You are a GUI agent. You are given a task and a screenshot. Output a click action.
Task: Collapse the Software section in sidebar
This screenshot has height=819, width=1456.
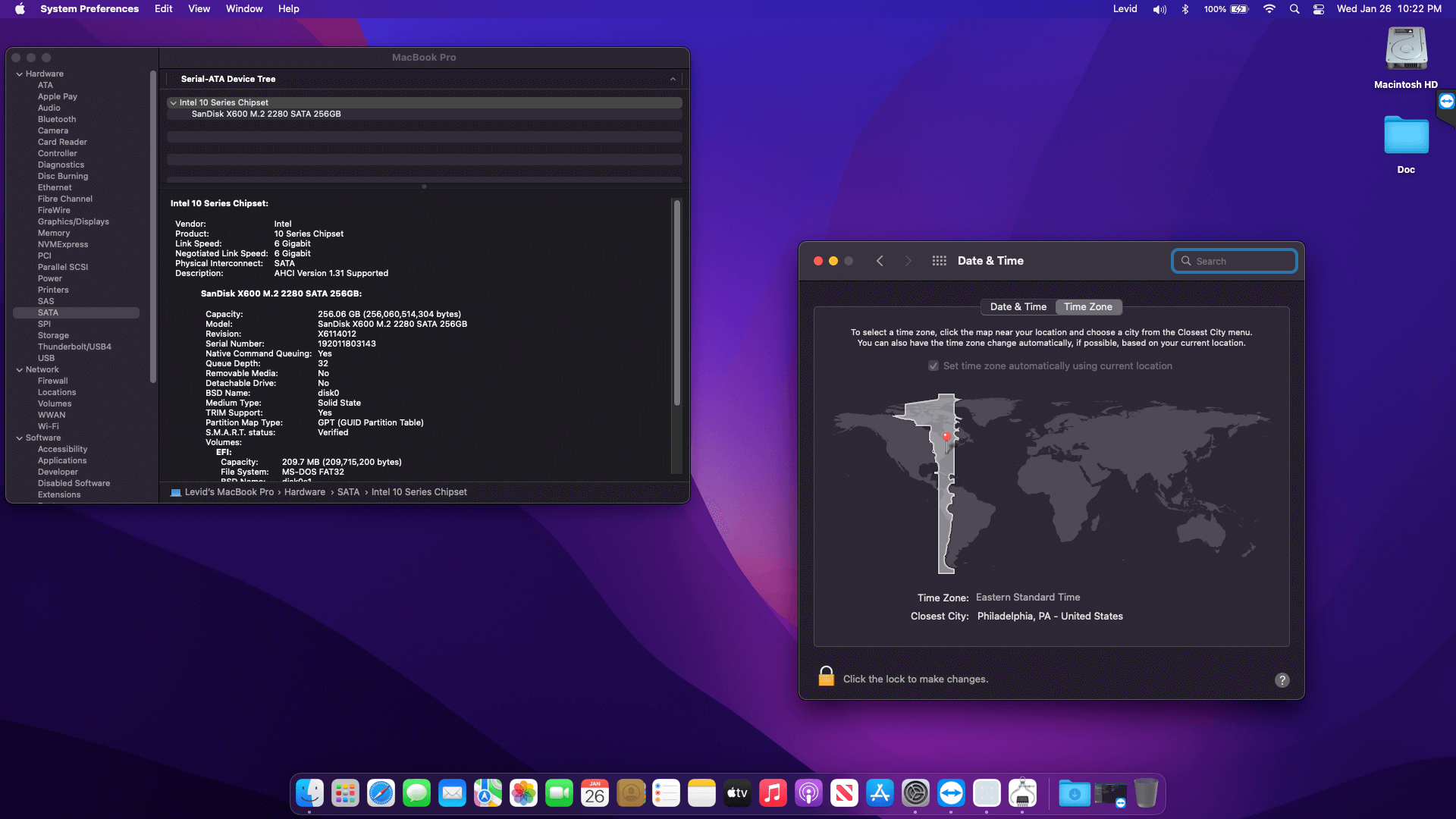pyautogui.click(x=19, y=438)
